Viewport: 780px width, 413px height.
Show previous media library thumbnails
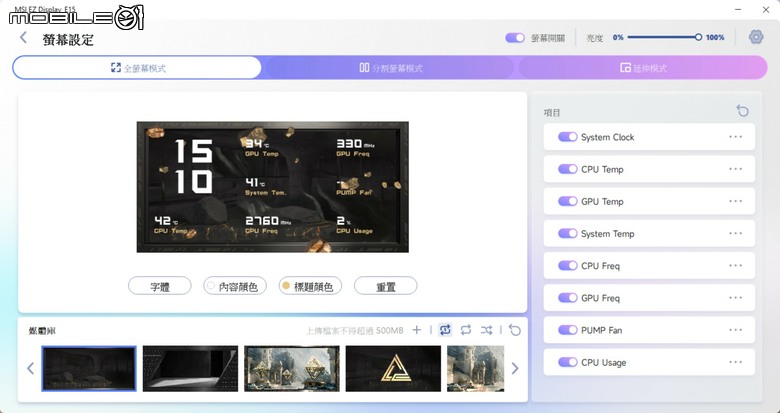[x=30, y=369]
